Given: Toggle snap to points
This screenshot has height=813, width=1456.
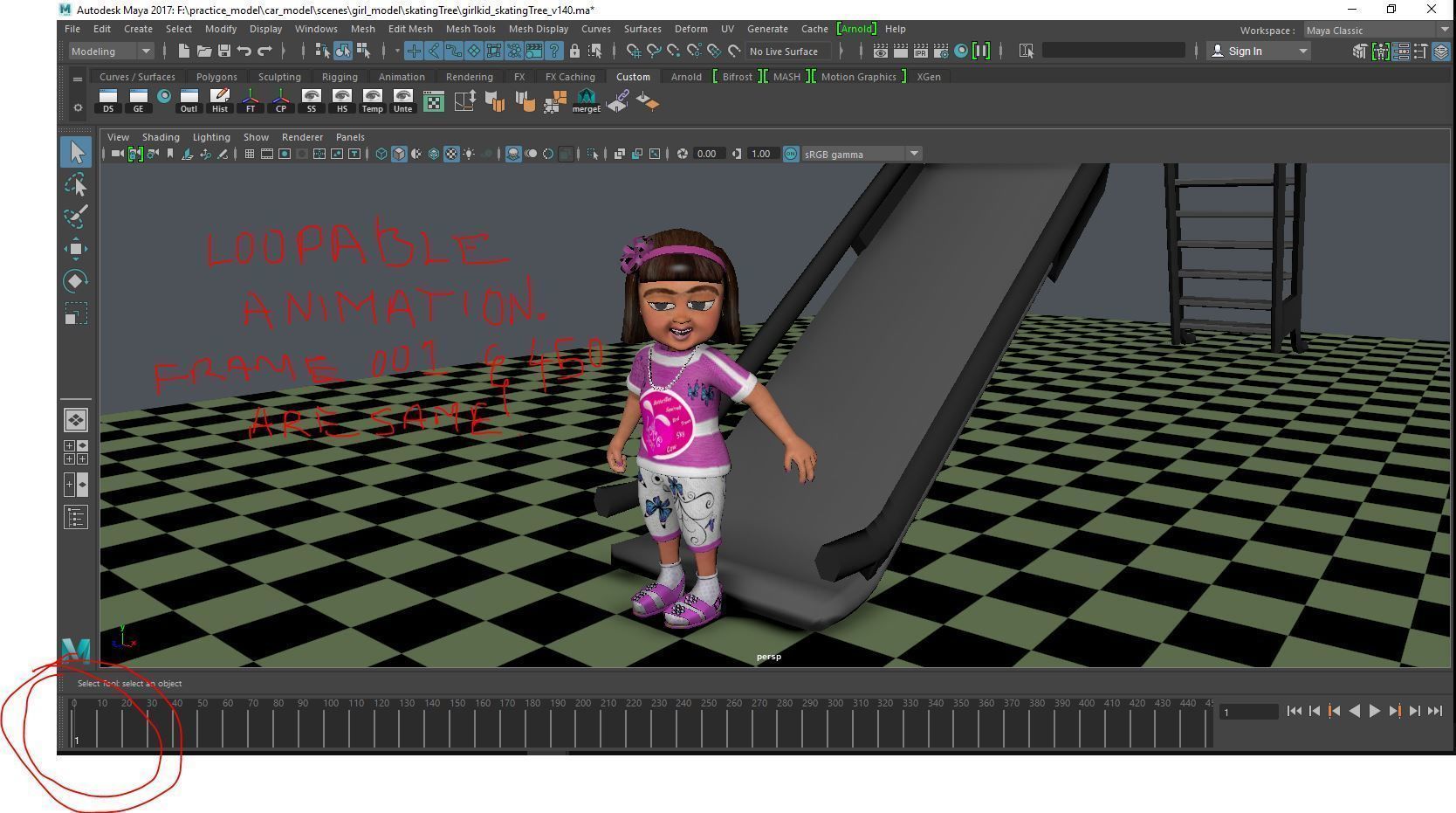Looking at the screenshot, I should pos(674,52).
